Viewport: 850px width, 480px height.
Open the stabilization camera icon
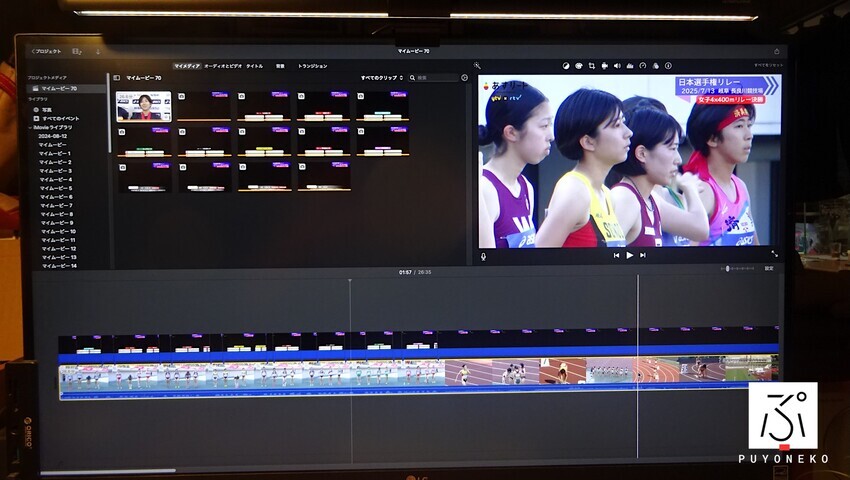tap(604, 66)
